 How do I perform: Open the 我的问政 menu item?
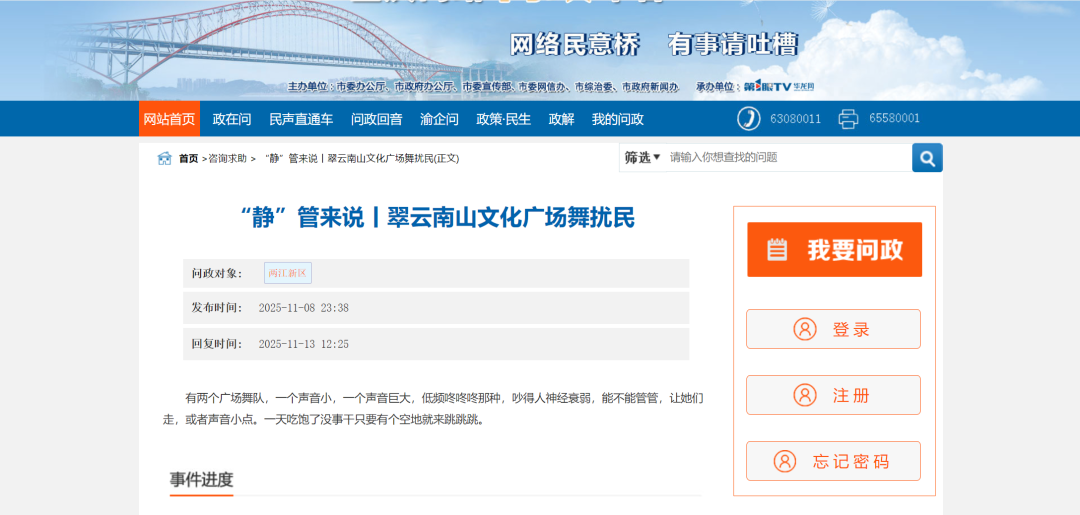(618, 119)
